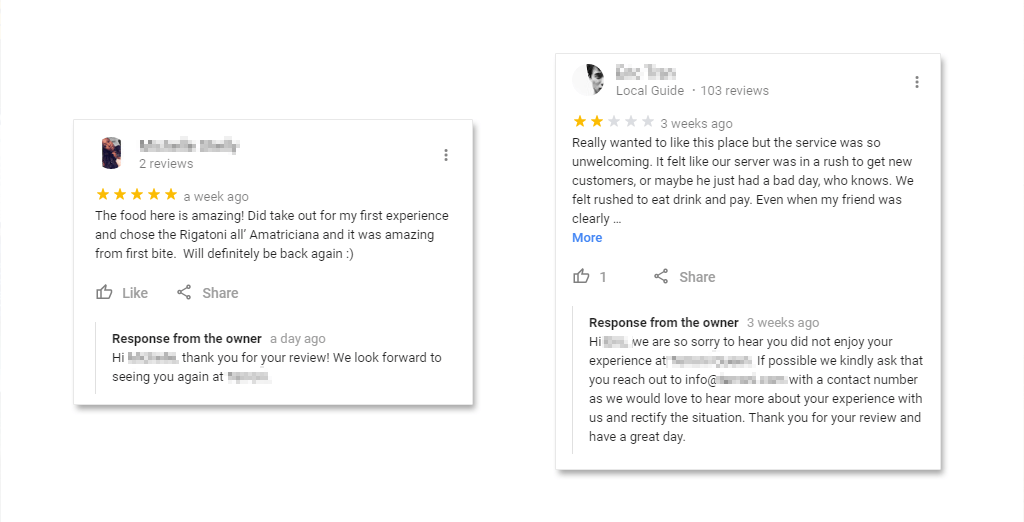Open the three-dot menu on the five-star review

(446, 155)
